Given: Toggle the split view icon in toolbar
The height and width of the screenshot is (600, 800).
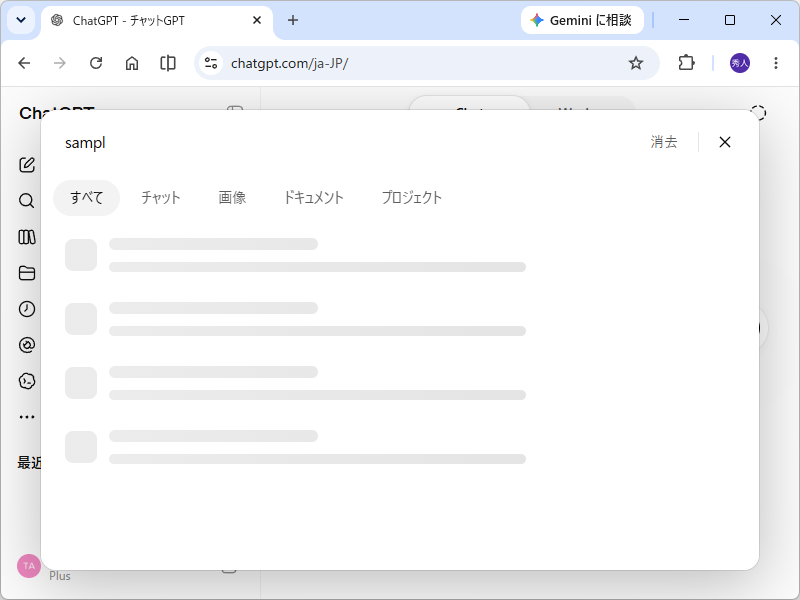Looking at the screenshot, I should coord(168,63).
